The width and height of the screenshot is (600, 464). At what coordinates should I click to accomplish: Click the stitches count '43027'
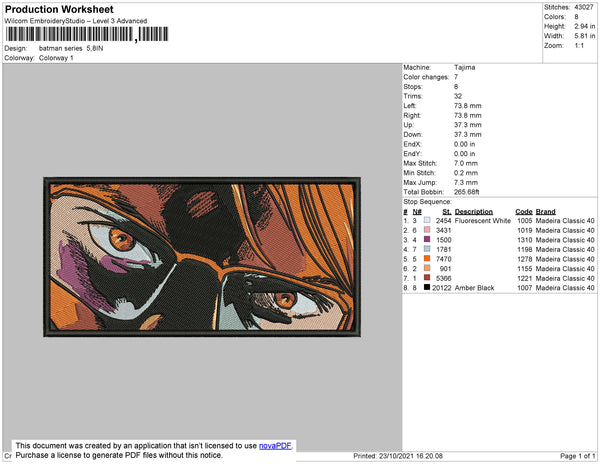584,7
